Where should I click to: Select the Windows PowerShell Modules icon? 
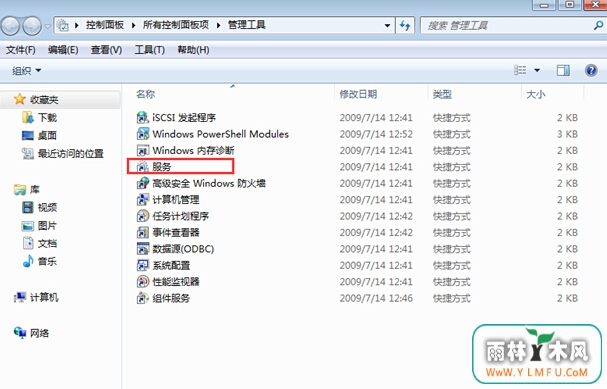click(x=143, y=134)
